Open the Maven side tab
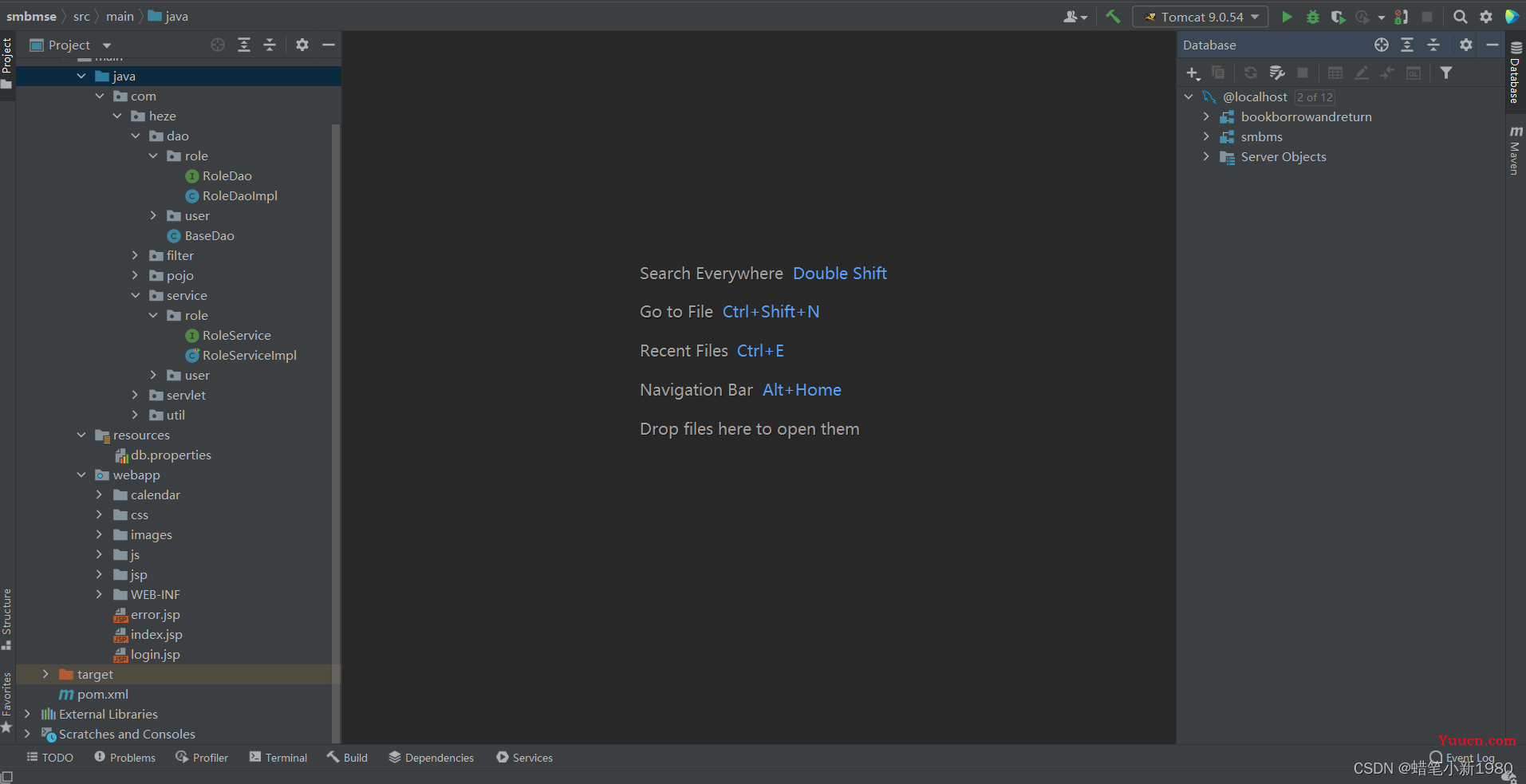The width and height of the screenshot is (1526, 784). pyautogui.click(x=1515, y=149)
